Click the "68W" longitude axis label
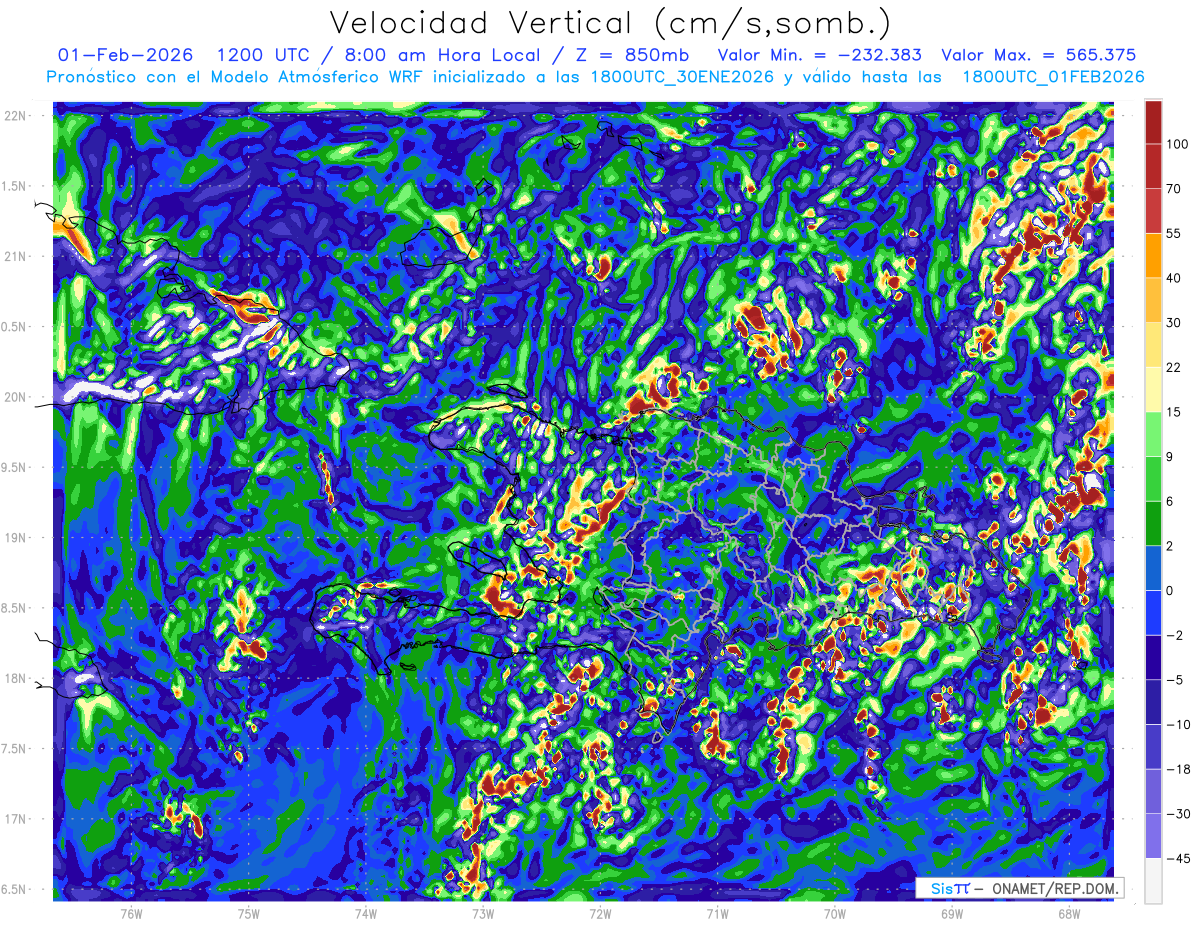 point(1069,913)
